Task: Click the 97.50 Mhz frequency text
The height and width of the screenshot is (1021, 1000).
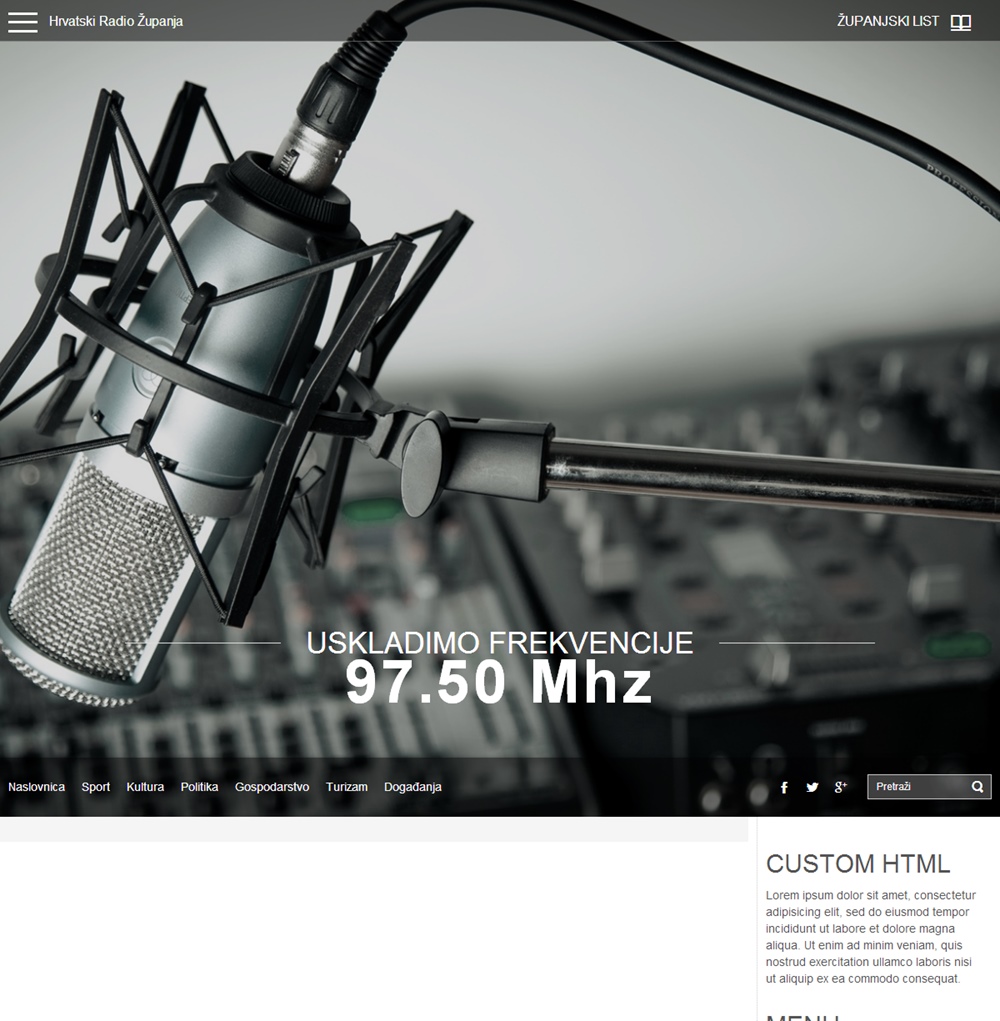Action: 499,684
